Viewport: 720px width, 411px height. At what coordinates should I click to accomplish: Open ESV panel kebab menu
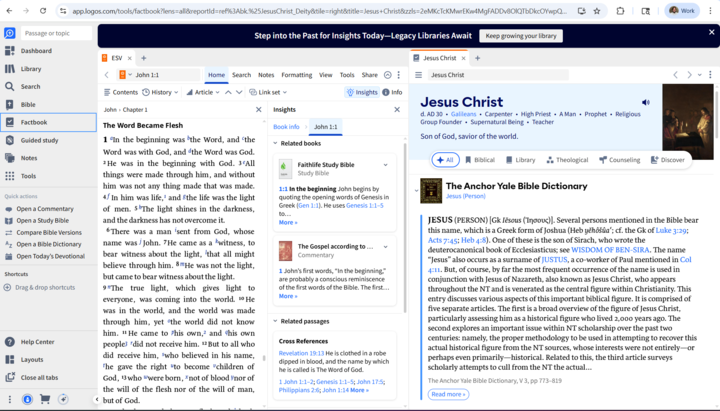[x=399, y=75]
